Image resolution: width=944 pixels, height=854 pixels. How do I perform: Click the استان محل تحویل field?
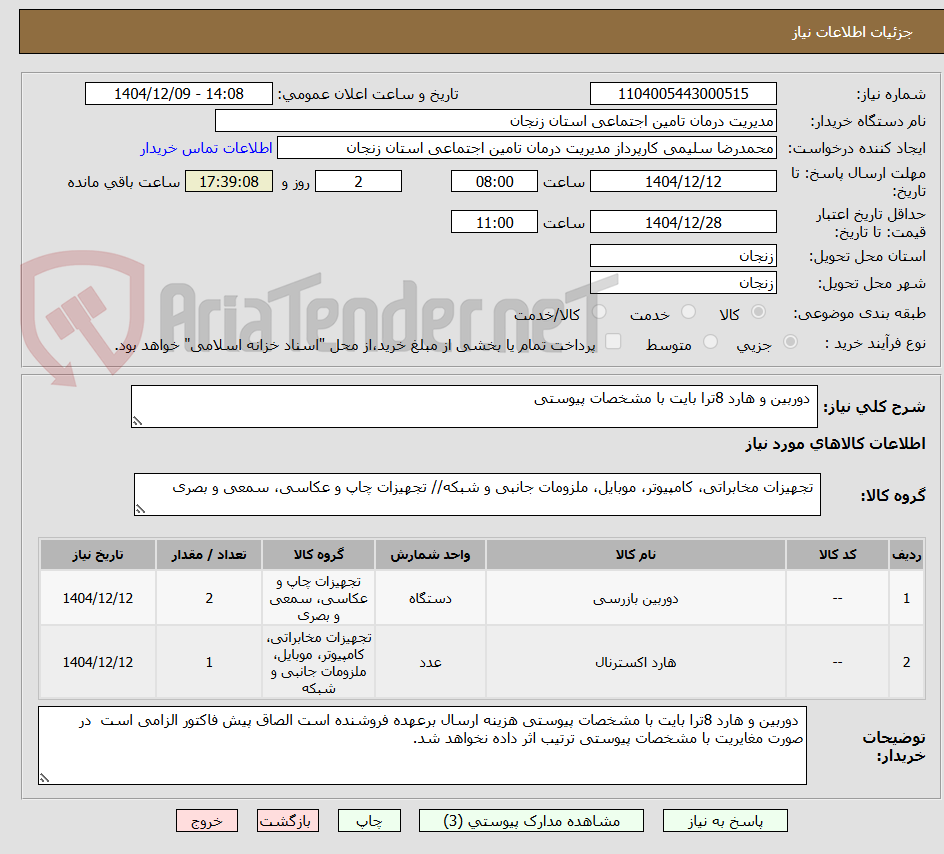pyautogui.click(x=683, y=256)
